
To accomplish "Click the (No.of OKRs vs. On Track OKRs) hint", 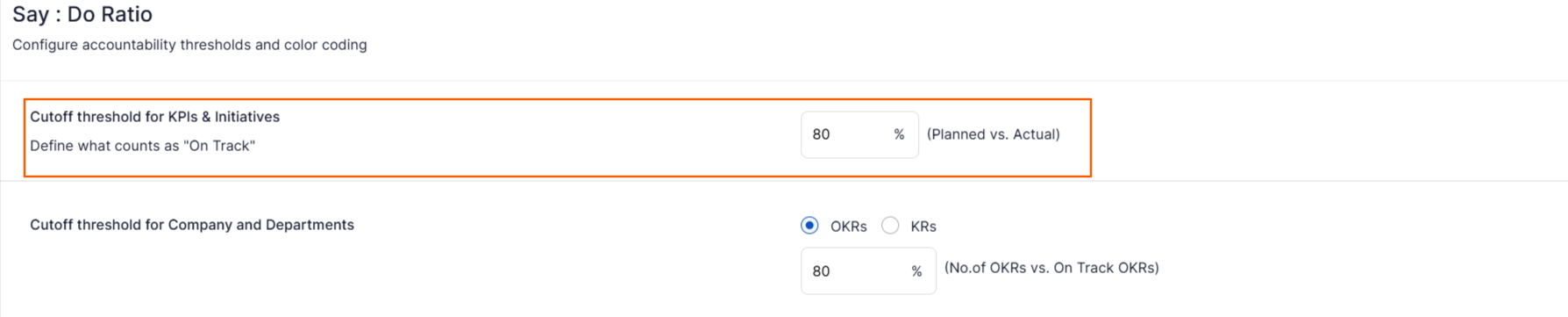I will pos(1051,268).
